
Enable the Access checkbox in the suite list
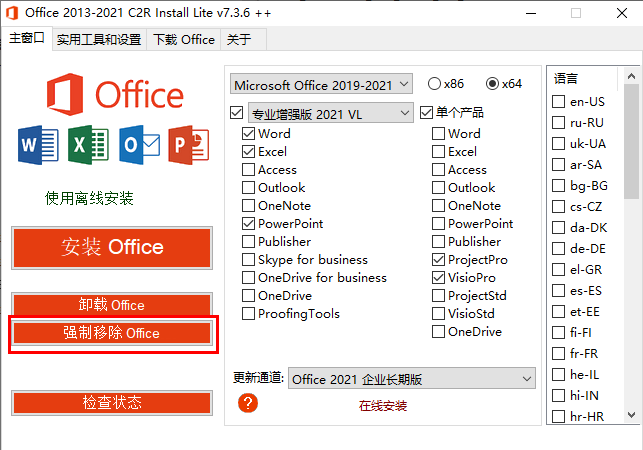(x=249, y=170)
